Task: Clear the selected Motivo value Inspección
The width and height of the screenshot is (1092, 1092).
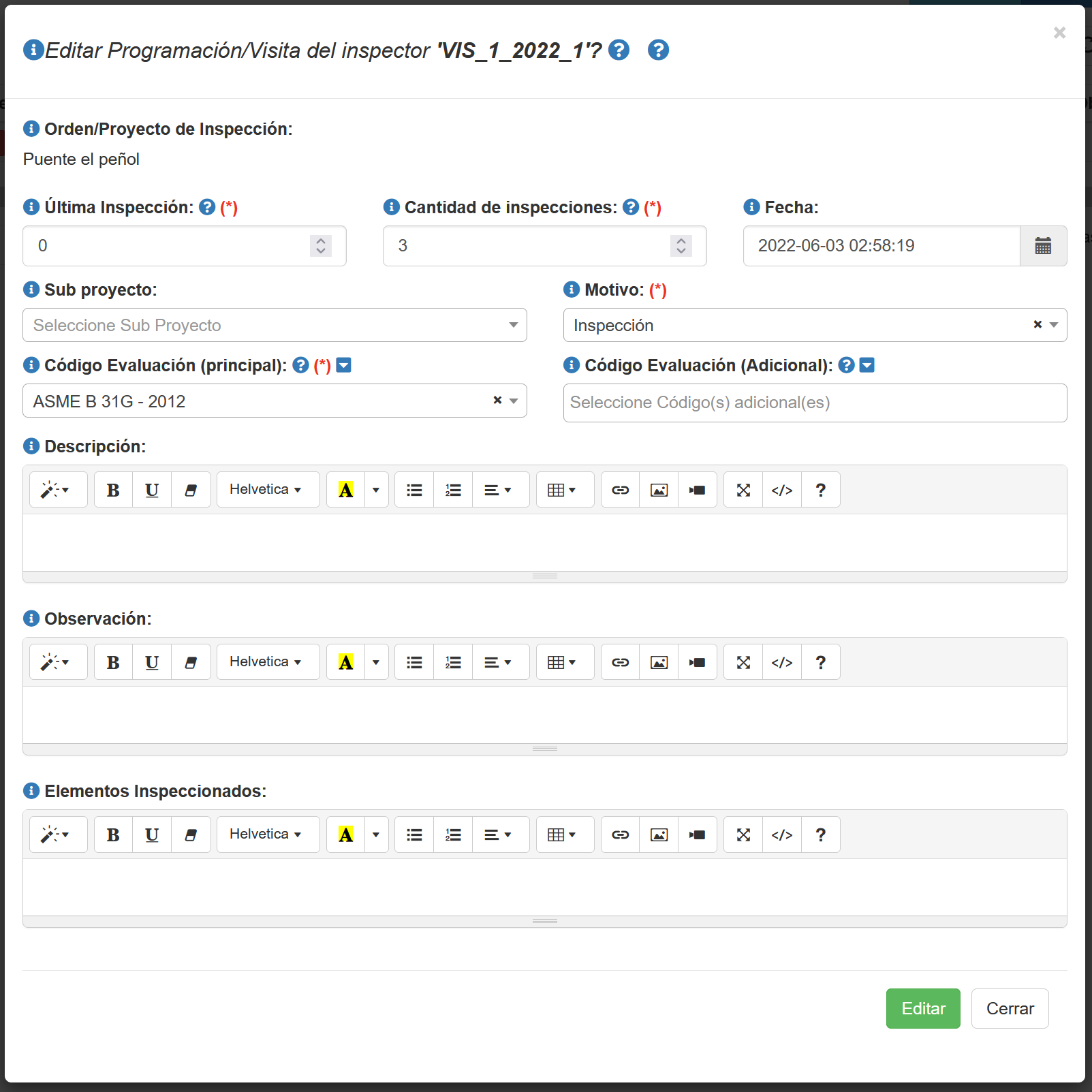Action: click(1037, 325)
